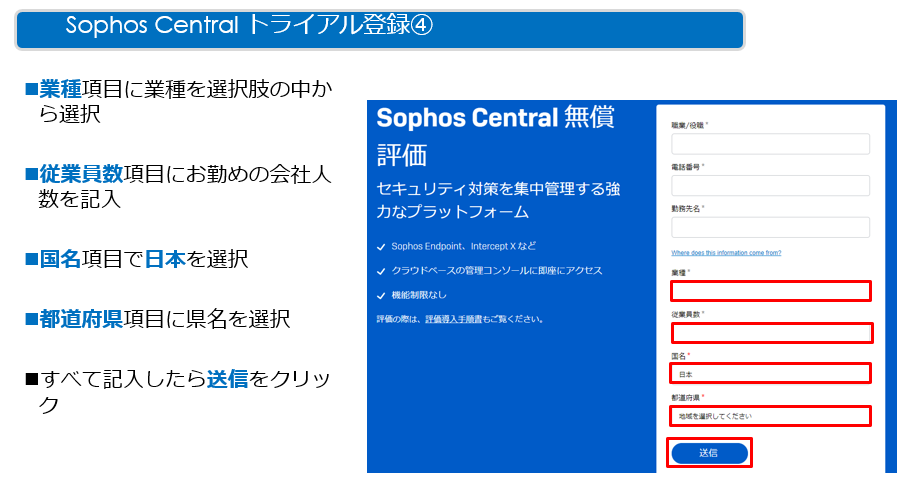913x484 pixels.
Task: Click checkmark icon beside 'Sophos Endpoint'
Action: [381, 247]
